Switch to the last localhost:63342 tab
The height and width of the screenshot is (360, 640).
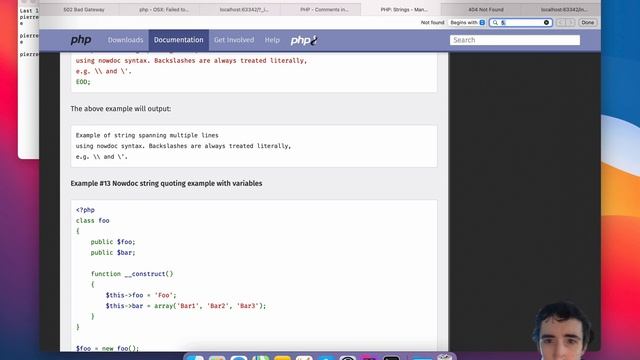tap(564, 9)
